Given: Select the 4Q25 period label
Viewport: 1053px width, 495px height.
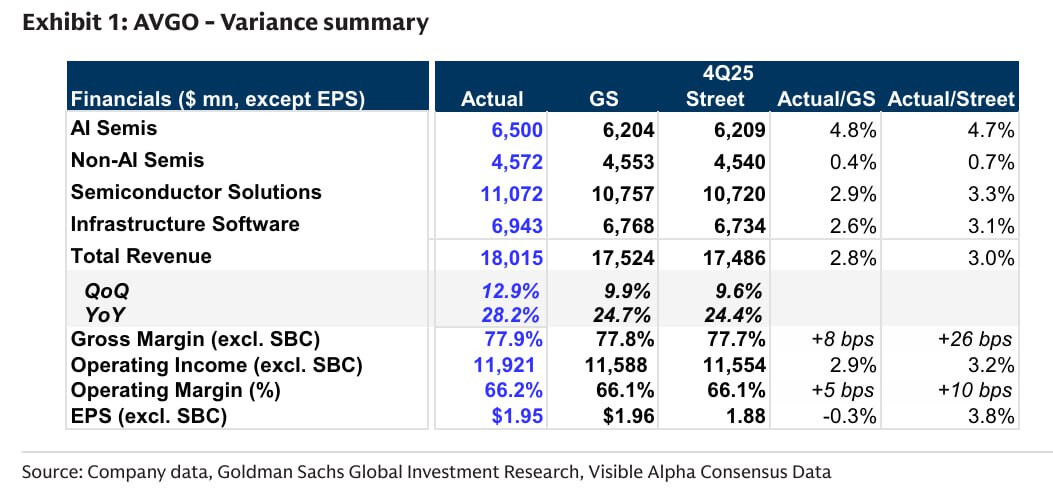Looking at the screenshot, I should (715, 74).
